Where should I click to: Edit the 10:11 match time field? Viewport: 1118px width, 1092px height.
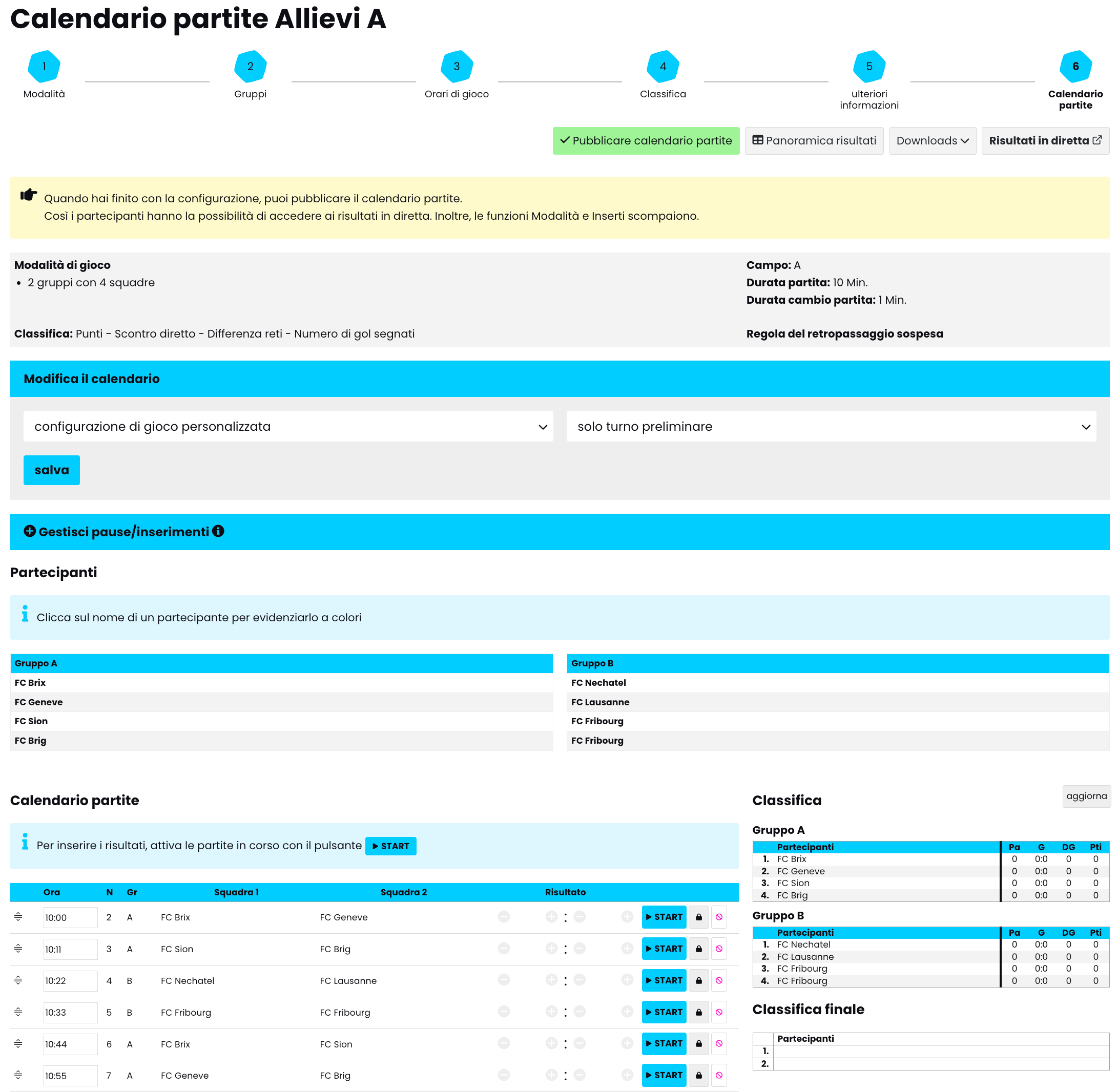tap(69, 949)
